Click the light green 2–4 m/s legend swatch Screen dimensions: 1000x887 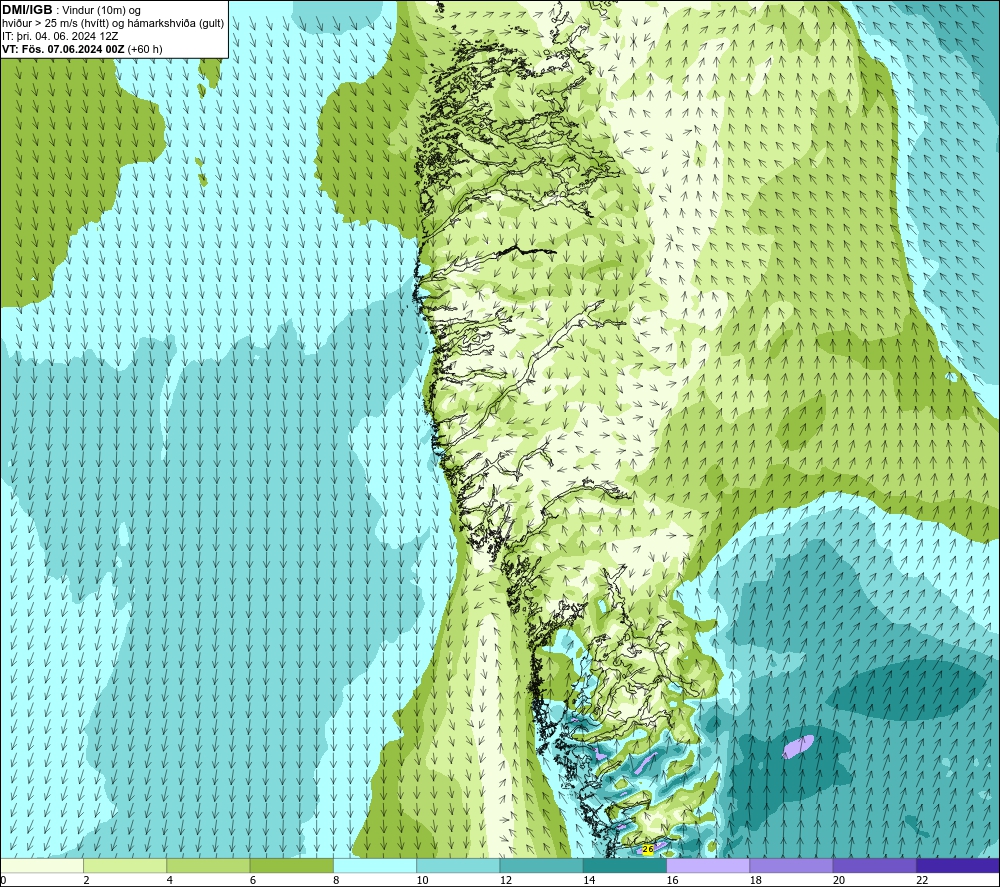125,865
